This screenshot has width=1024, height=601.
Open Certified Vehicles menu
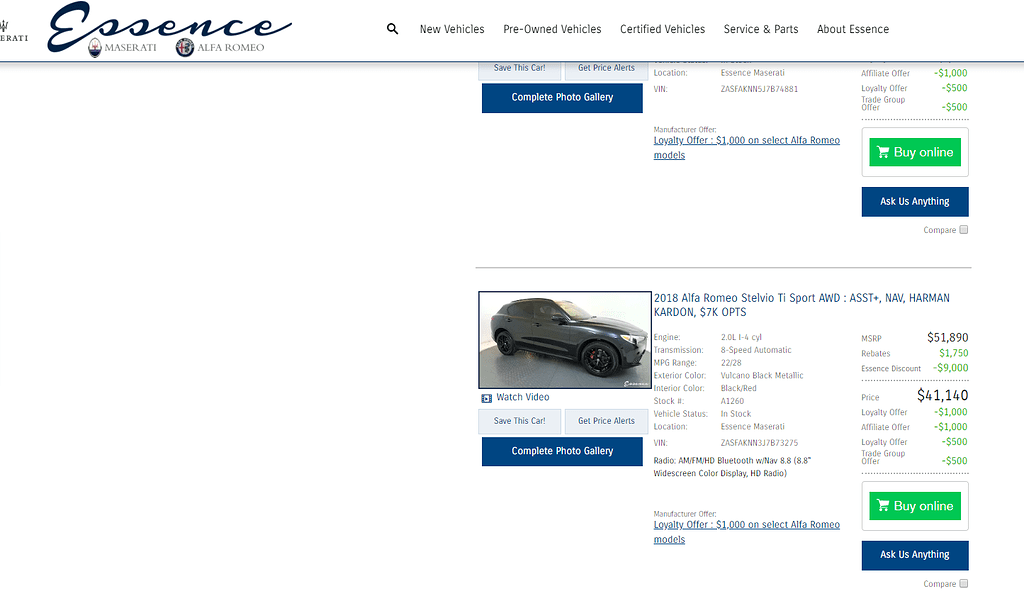(x=662, y=29)
